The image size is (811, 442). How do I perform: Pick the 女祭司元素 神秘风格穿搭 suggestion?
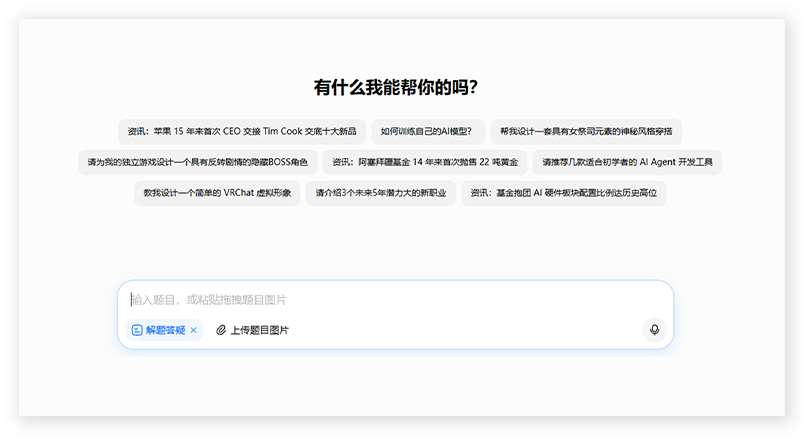(x=586, y=131)
